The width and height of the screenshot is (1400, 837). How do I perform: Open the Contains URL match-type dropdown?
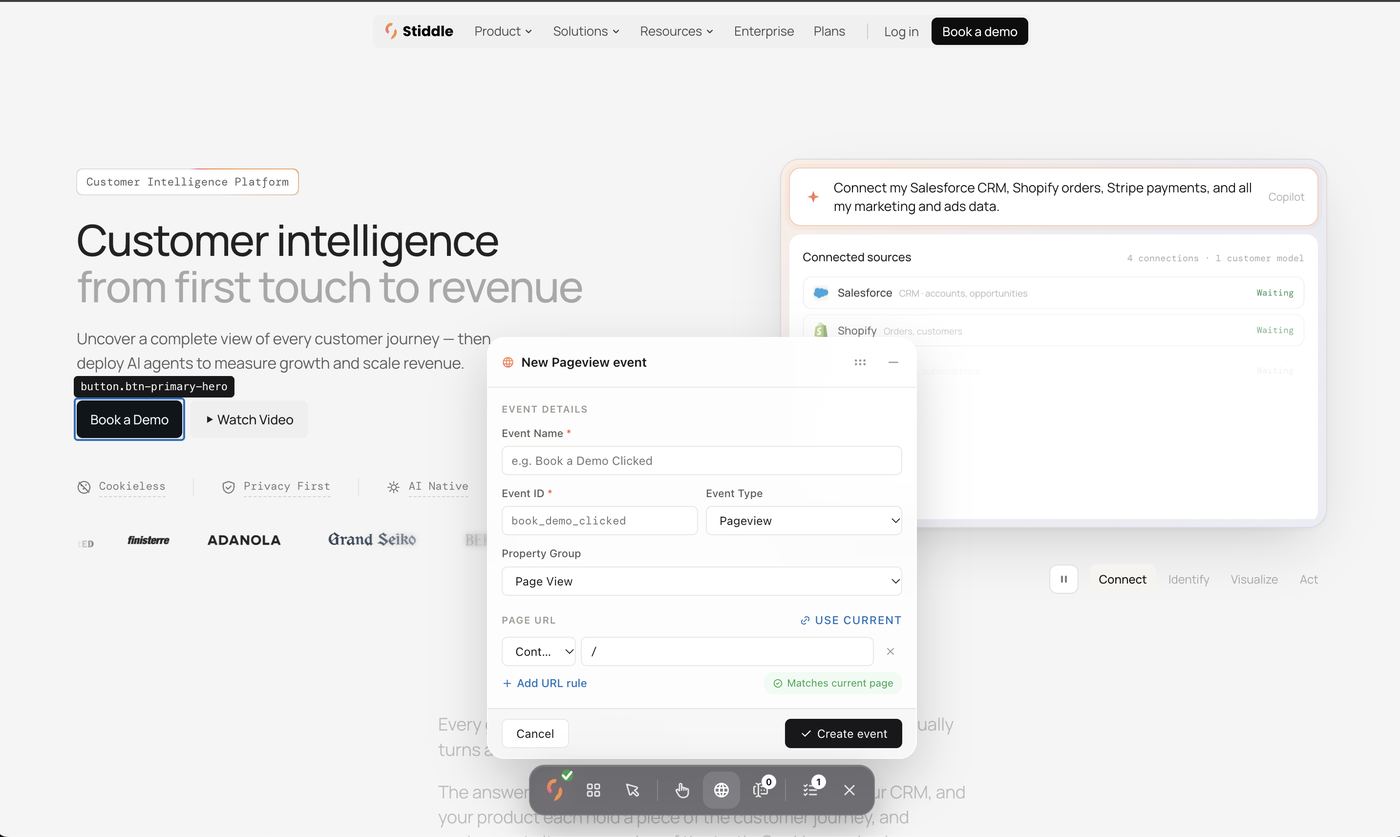[x=539, y=651]
